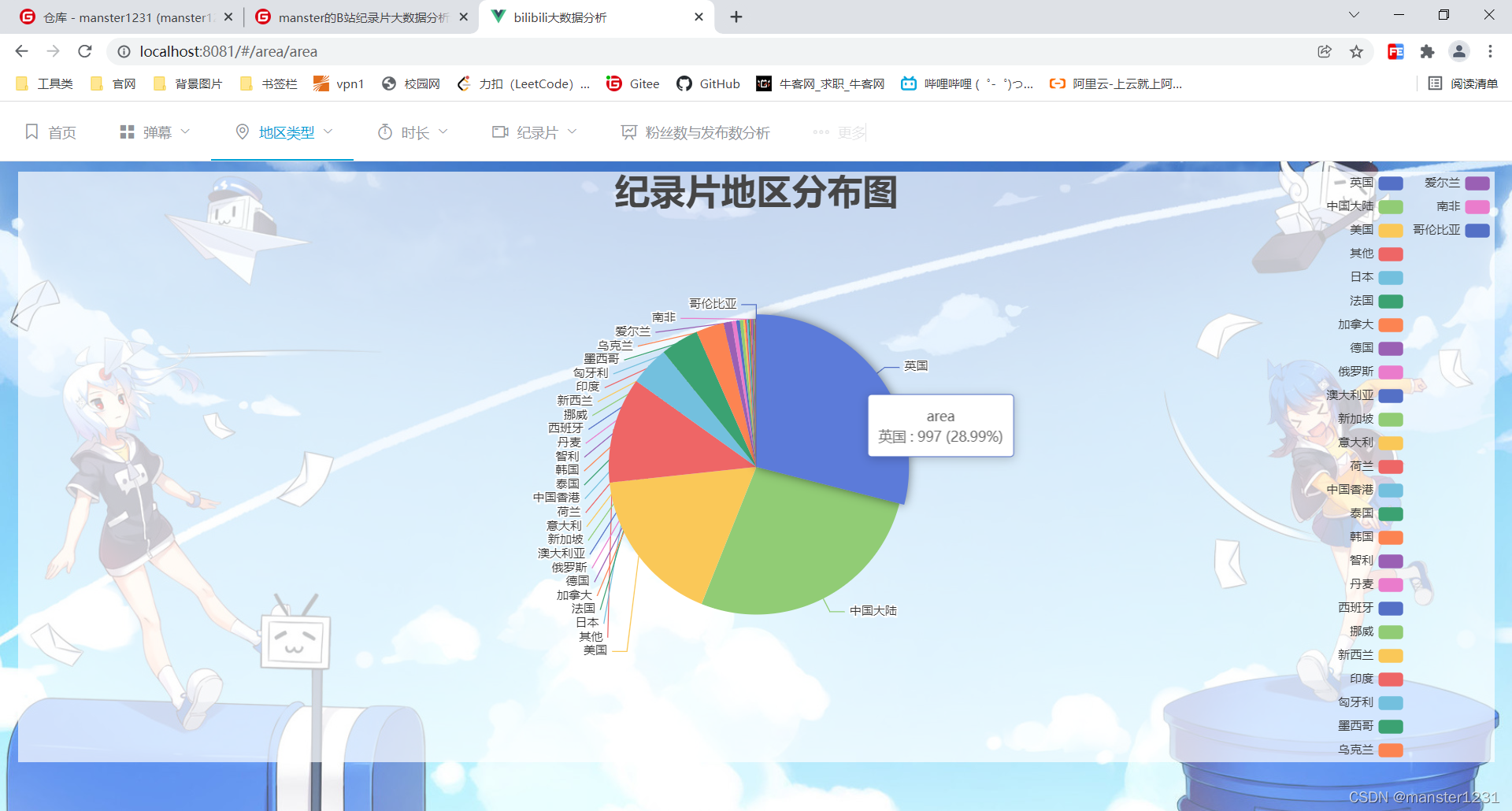This screenshot has width=1512, height=811.
Task: Toggle 爱尔兰 legend entry
Action: pyautogui.click(x=1457, y=183)
